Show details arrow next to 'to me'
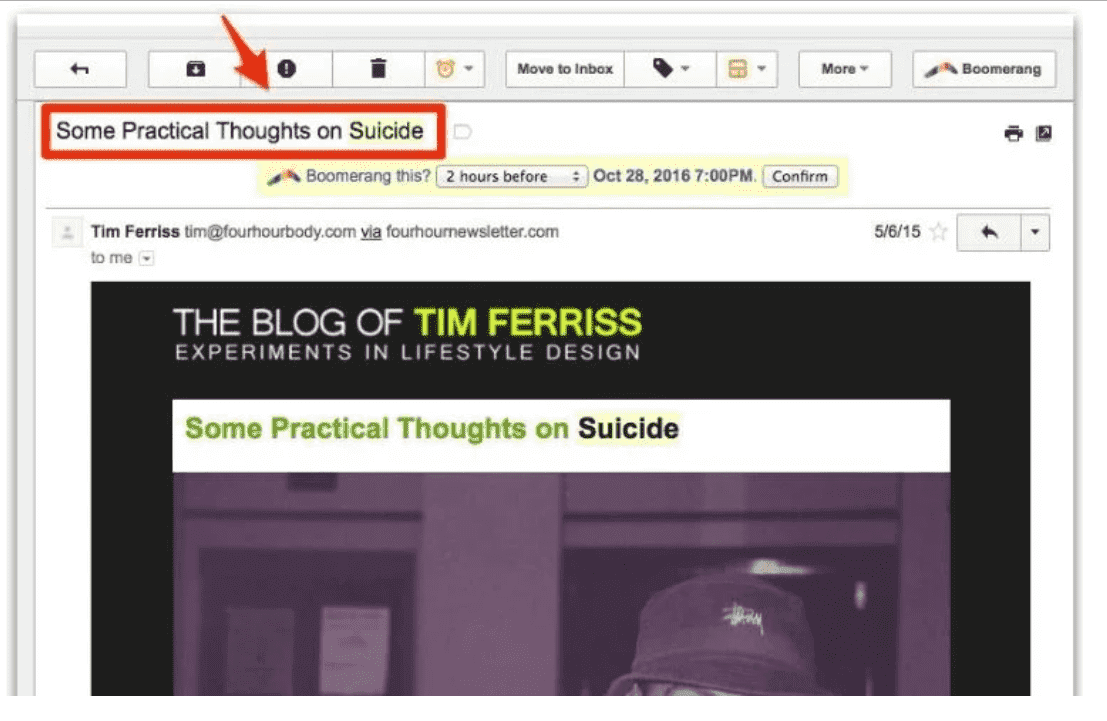This screenshot has height=721, width=1107. 146,258
